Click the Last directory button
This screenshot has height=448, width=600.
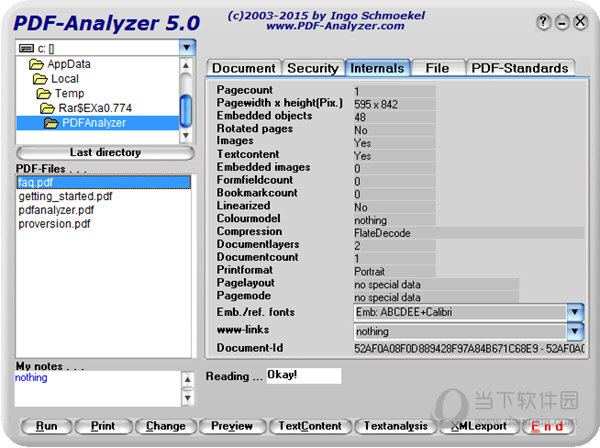pyautogui.click(x=106, y=153)
